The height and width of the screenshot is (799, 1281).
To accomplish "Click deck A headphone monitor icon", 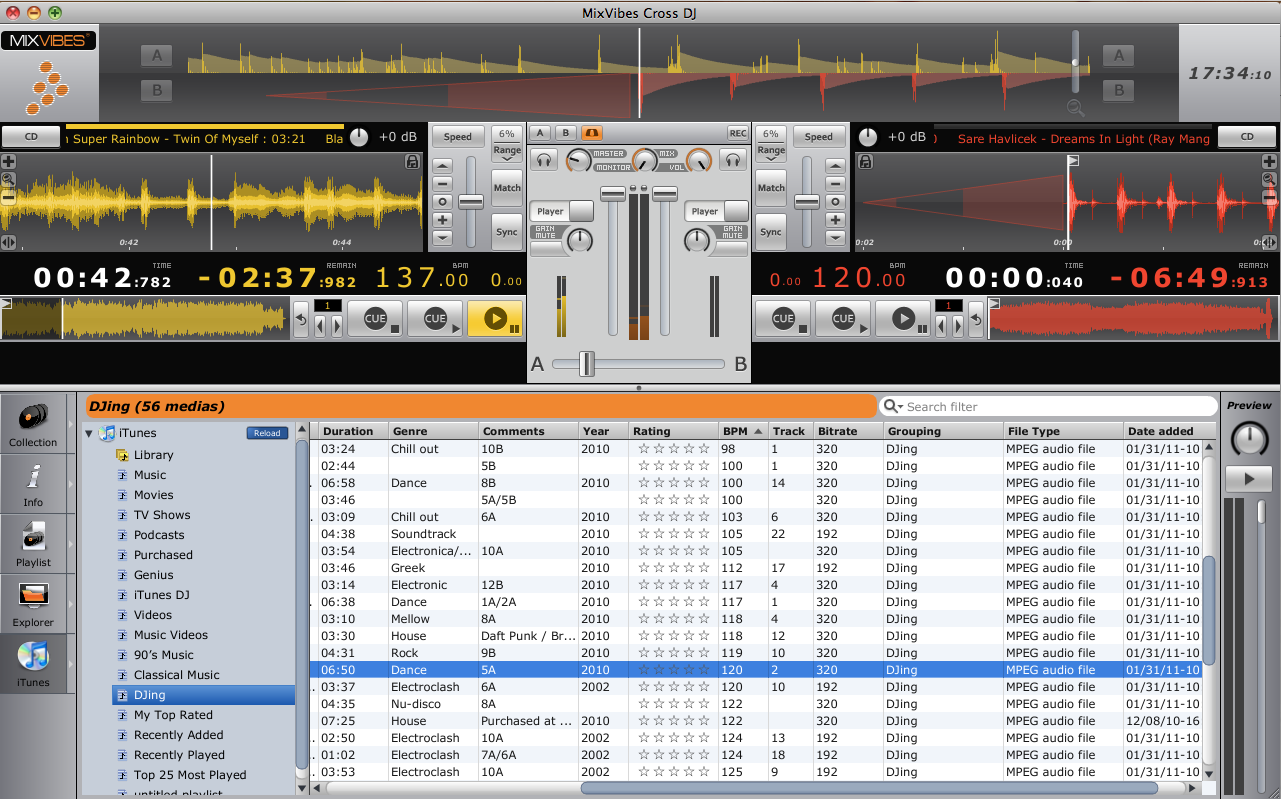I will click(x=544, y=159).
